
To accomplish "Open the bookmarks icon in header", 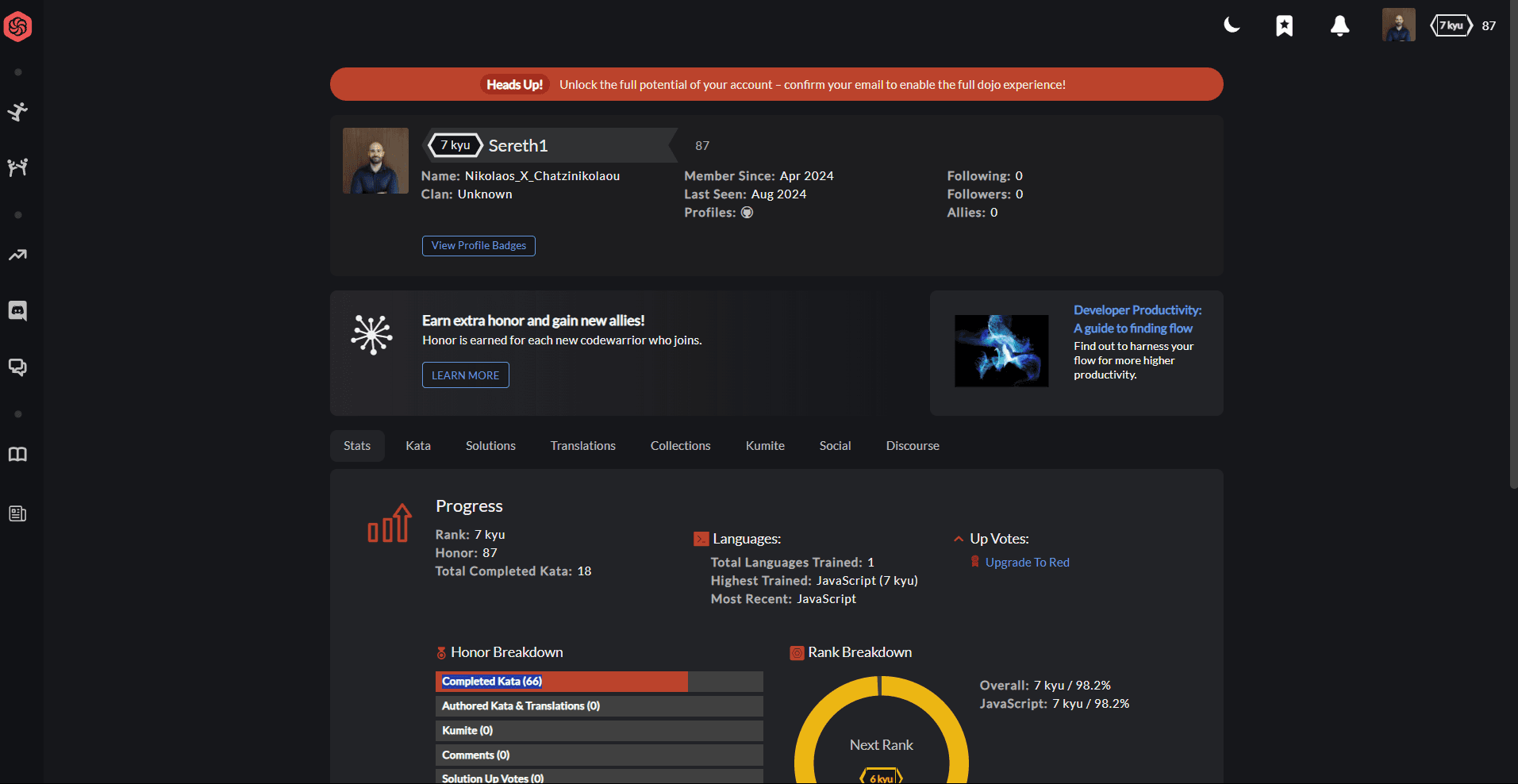I will (x=1285, y=26).
